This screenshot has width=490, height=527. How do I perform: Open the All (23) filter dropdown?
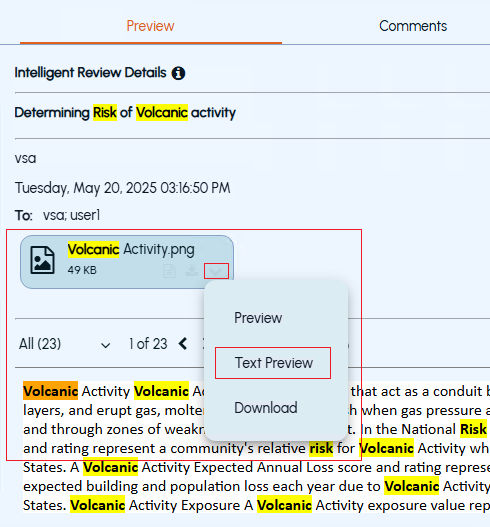[x=65, y=344]
